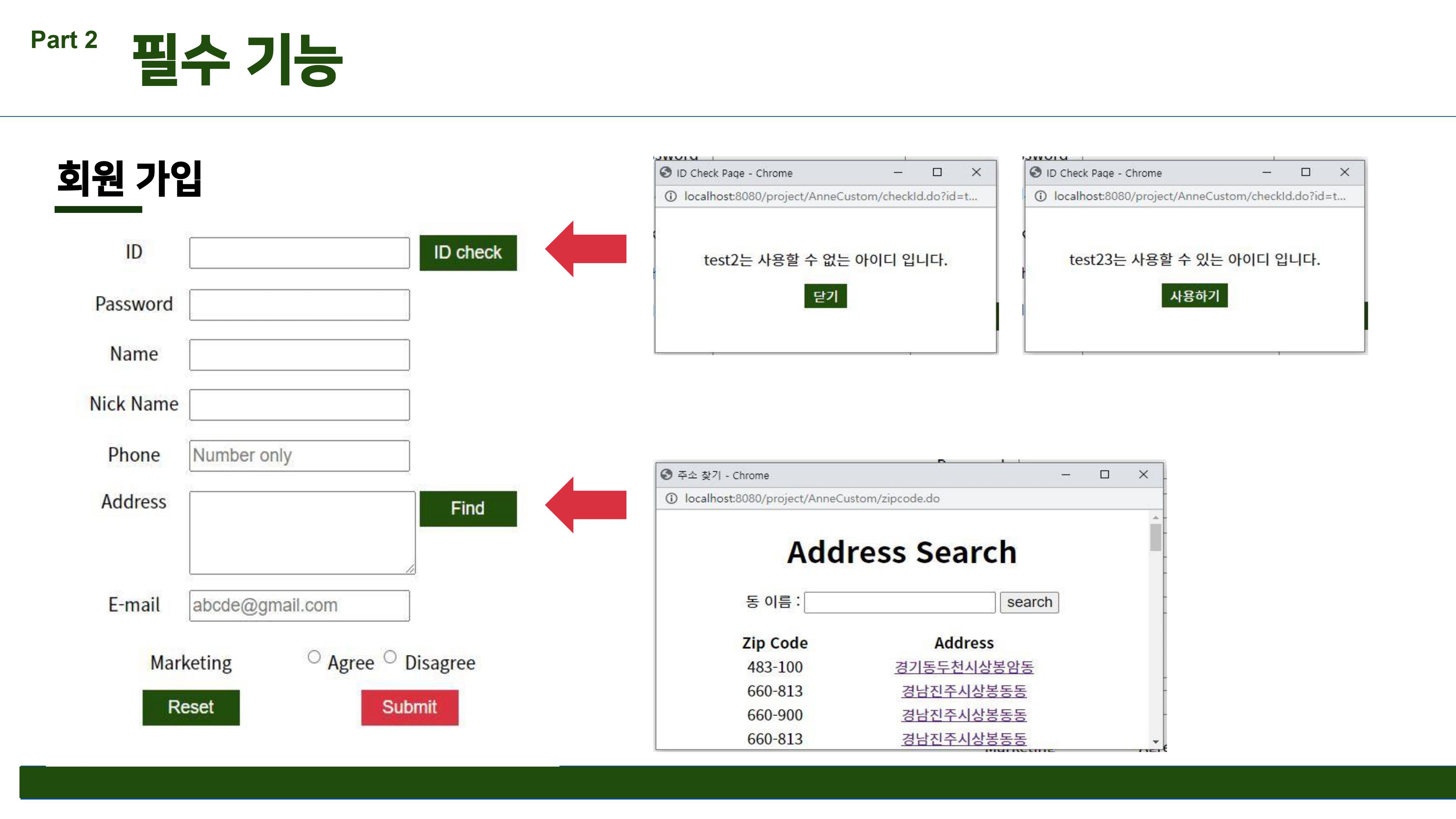1456x819 pixels.
Task: Click the 사용하기 button in test23 popup
Action: (1194, 296)
